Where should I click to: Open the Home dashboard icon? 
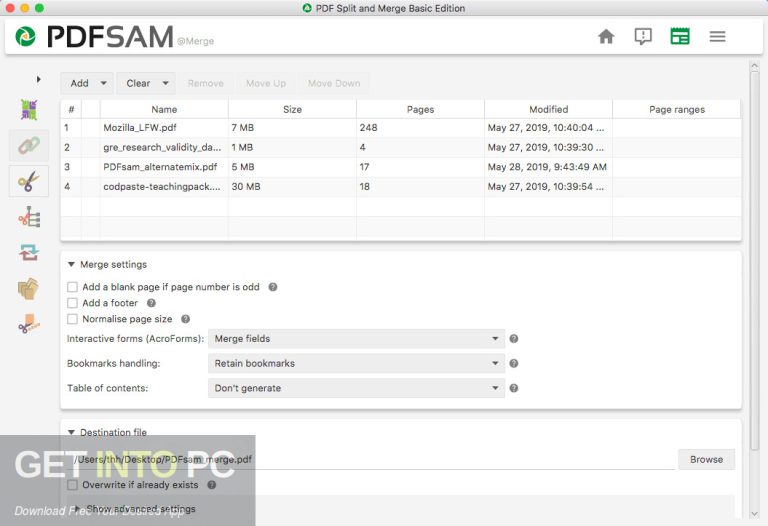coord(606,36)
